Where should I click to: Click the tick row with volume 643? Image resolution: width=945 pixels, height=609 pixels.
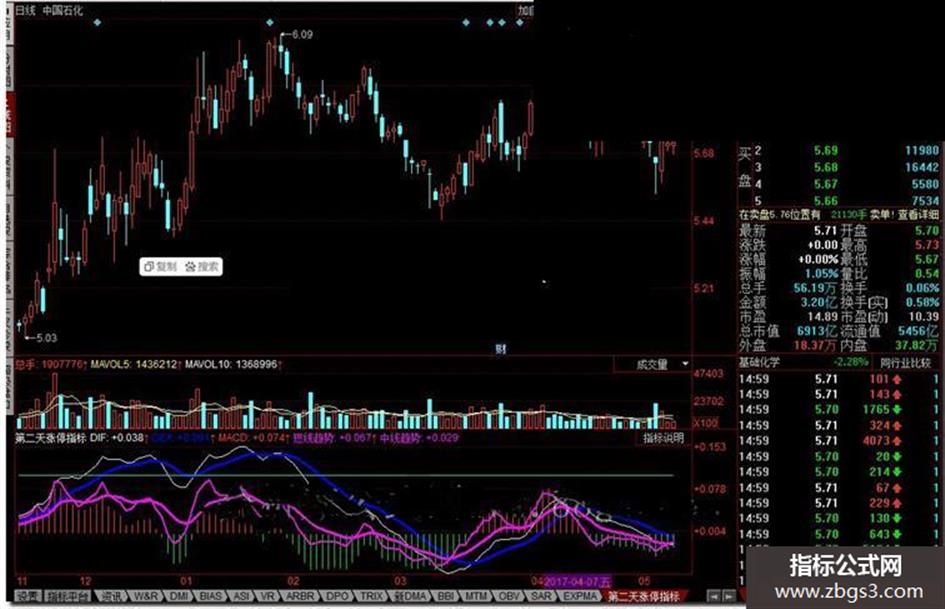pos(840,534)
